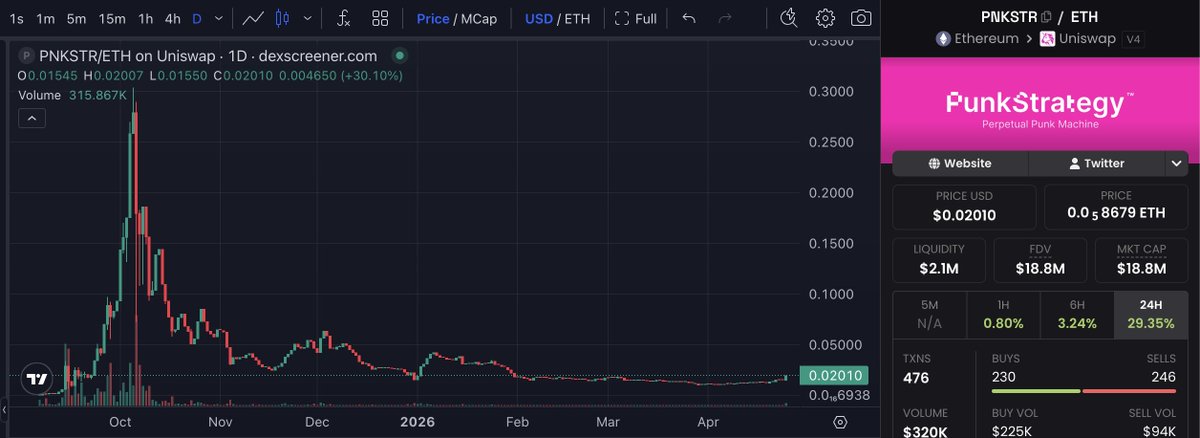Expand the chart style dropdown arrow
Viewport: 1200px width, 438px height.
tap(307, 18)
